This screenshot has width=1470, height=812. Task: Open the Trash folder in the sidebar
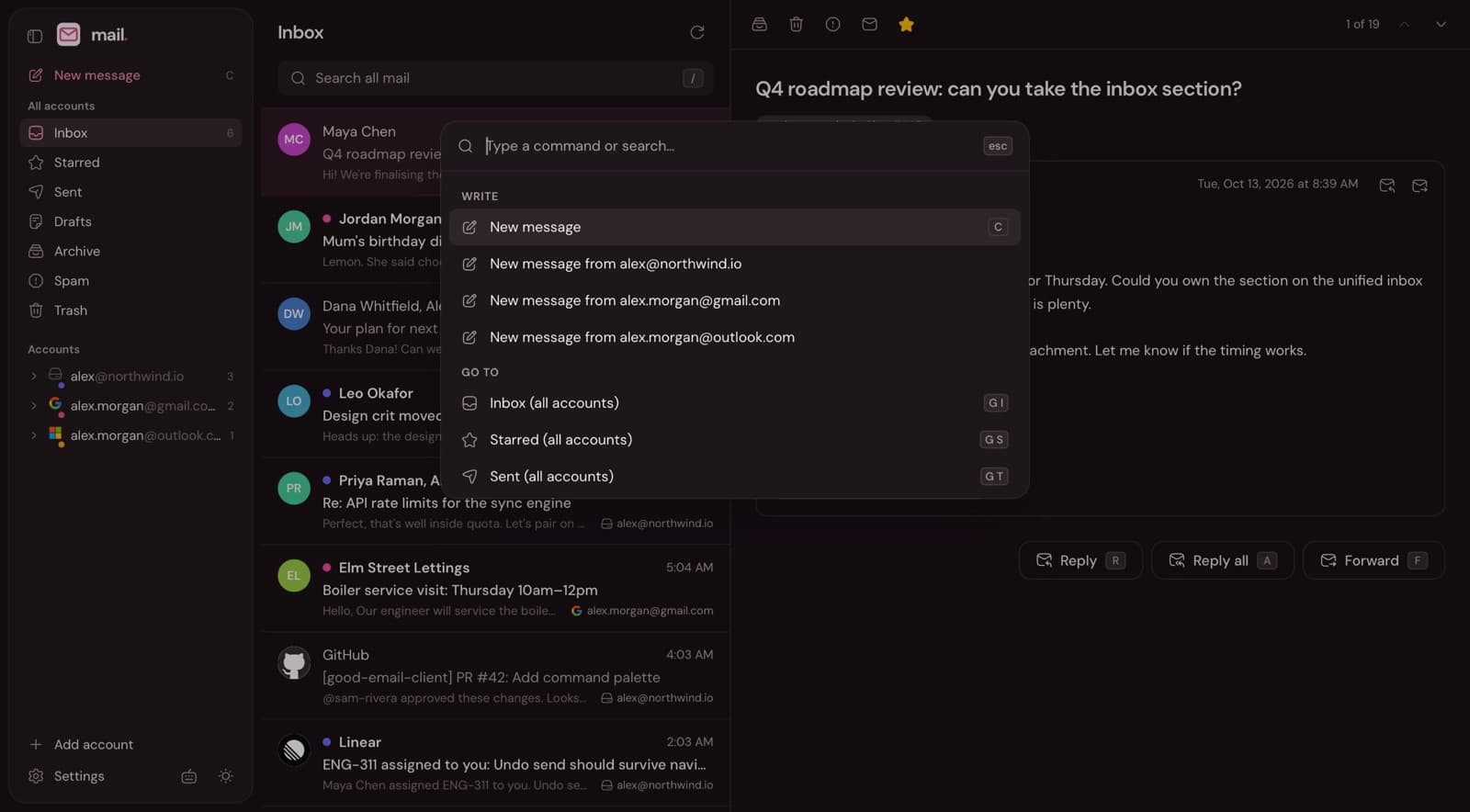130,310
